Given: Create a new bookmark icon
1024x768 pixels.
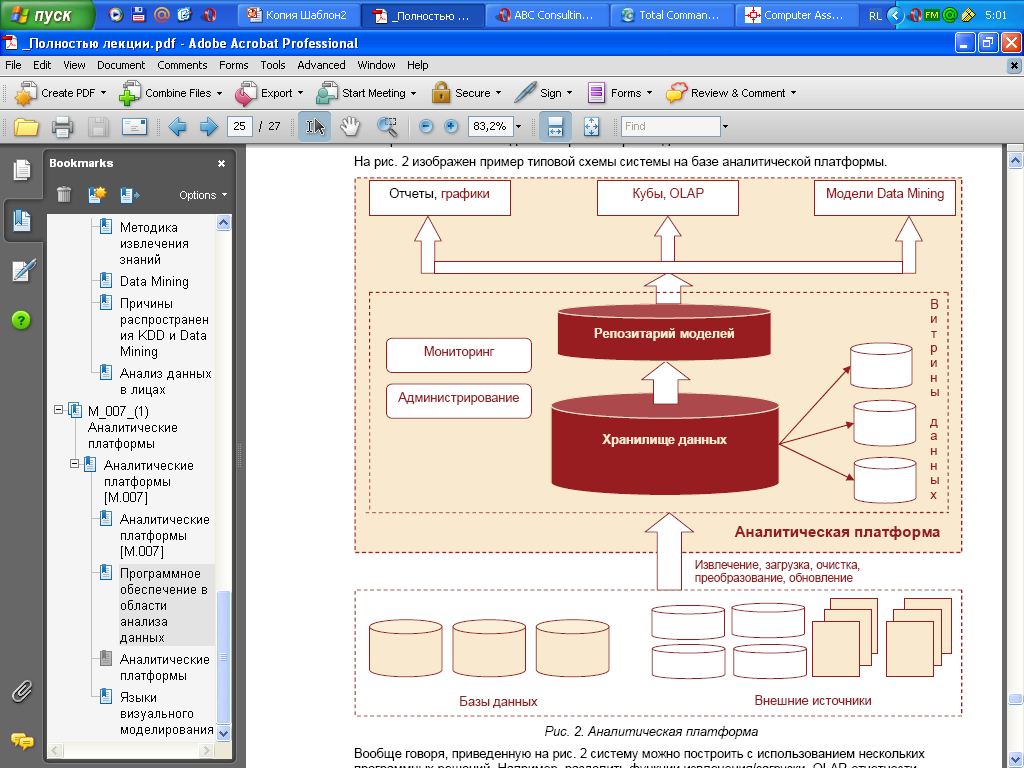Looking at the screenshot, I should pyautogui.click(x=97, y=195).
